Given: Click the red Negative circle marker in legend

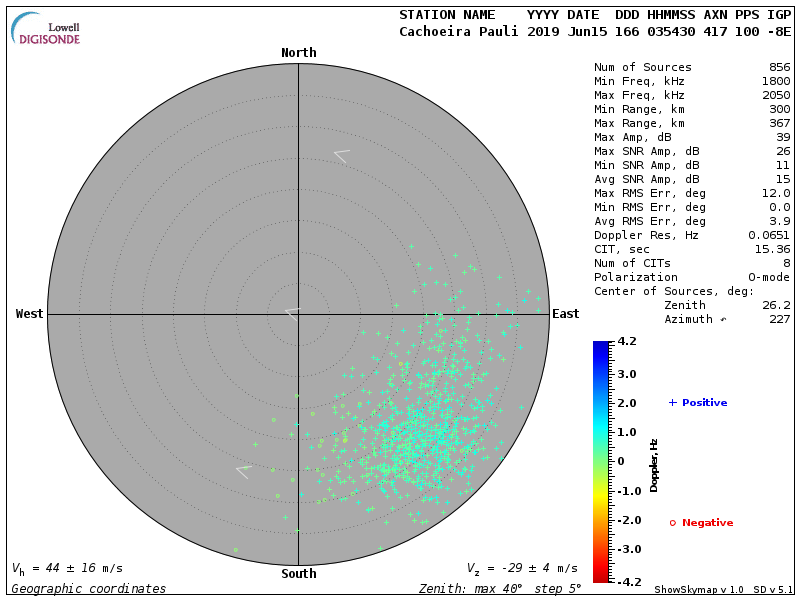Looking at the screenshot, I should [x=673, y=523].
